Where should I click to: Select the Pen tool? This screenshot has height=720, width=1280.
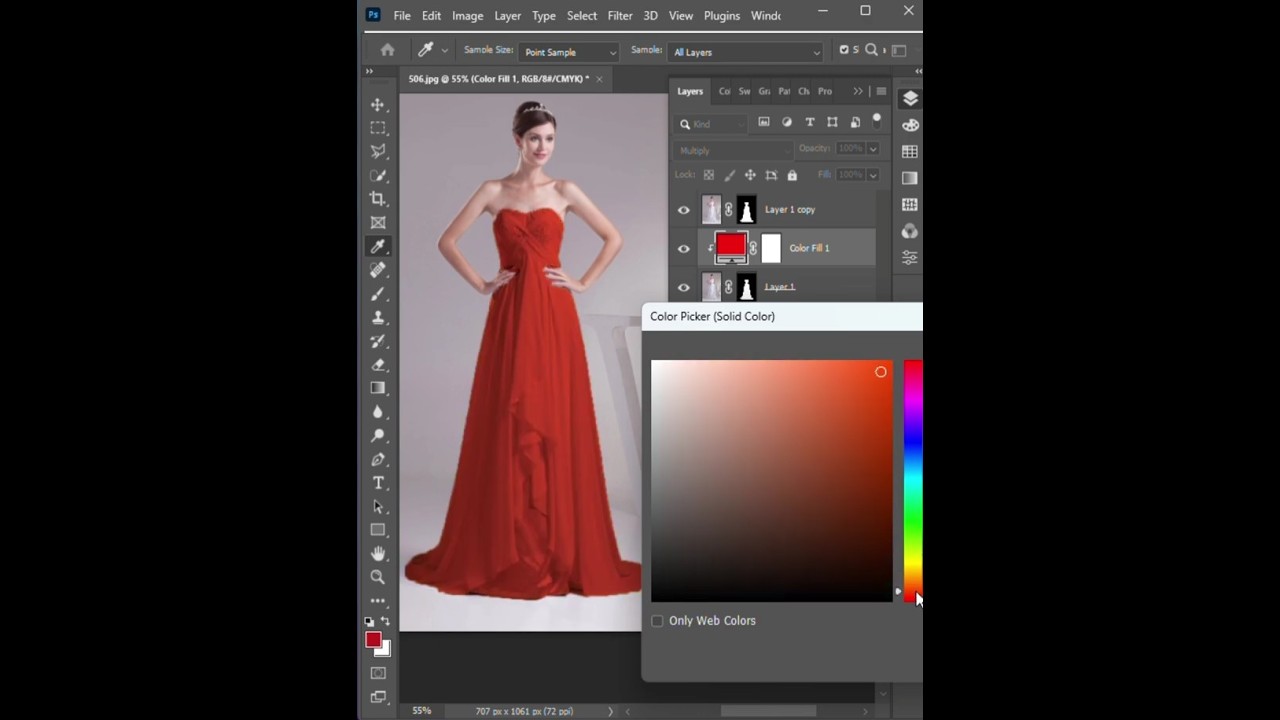tap(378, 460)
